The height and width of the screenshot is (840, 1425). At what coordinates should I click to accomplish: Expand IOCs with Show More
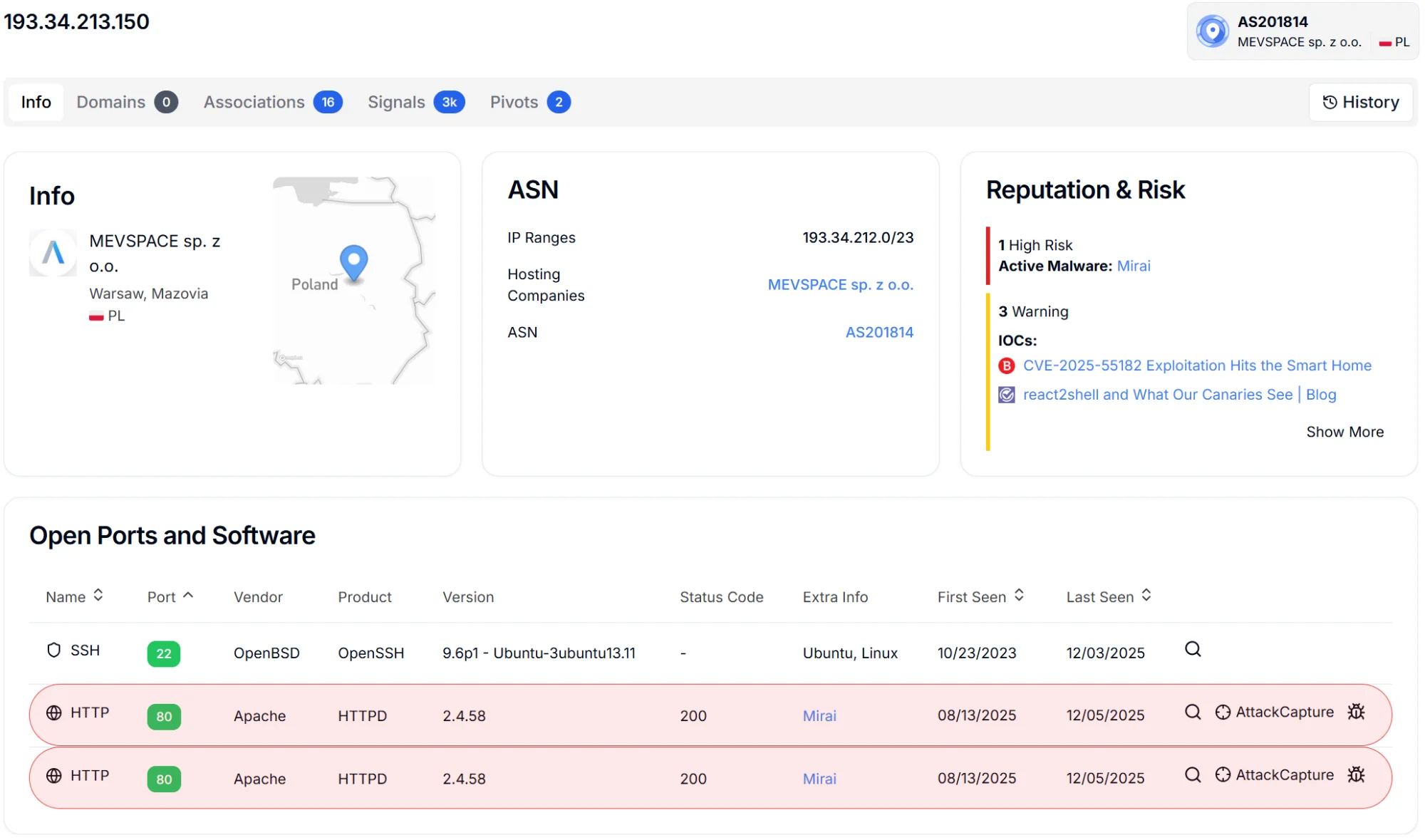pyautogui.click(x=1344, y=432)
